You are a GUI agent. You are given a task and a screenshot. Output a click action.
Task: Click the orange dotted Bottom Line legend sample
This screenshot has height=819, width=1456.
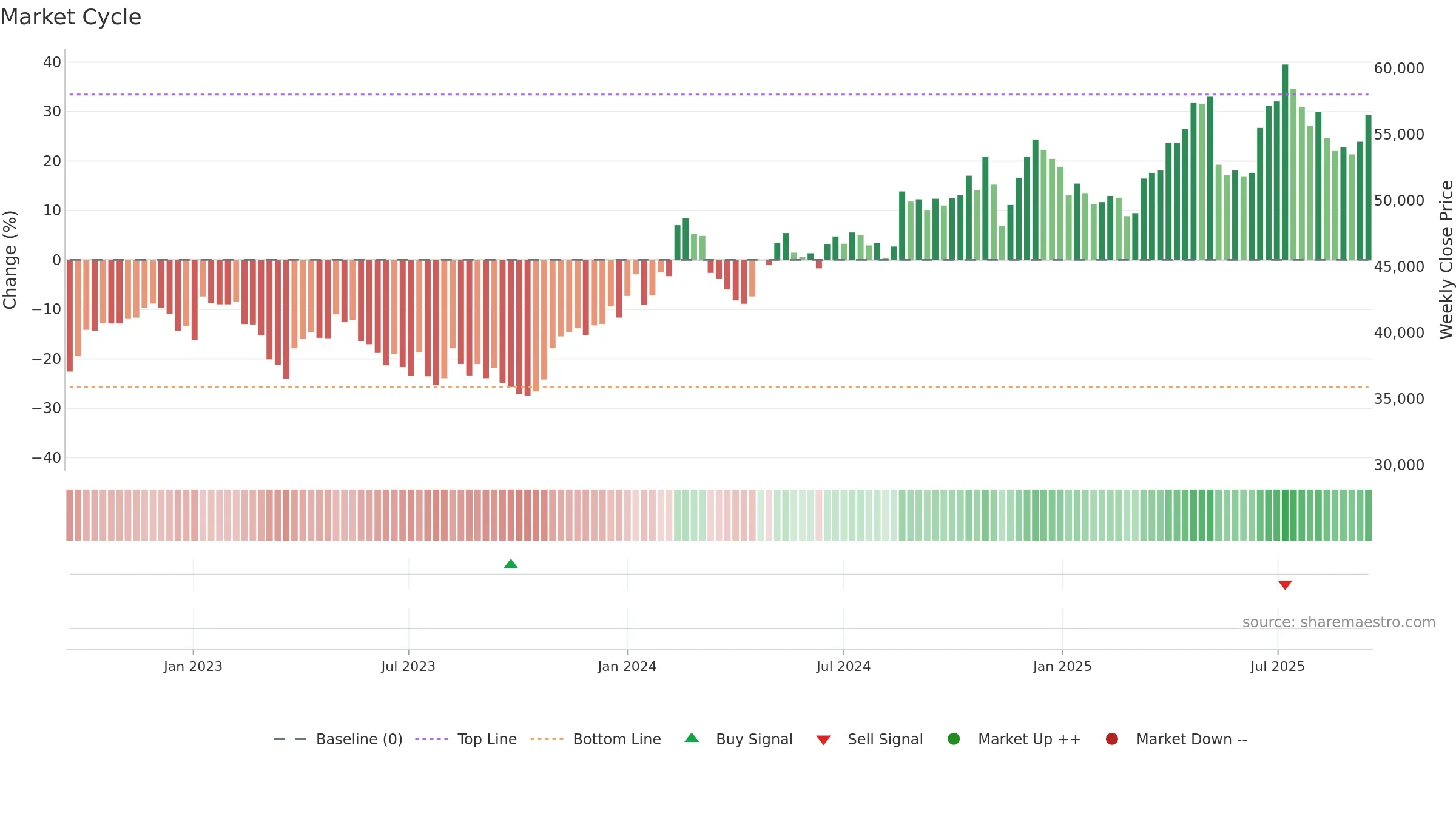point(547,739)
